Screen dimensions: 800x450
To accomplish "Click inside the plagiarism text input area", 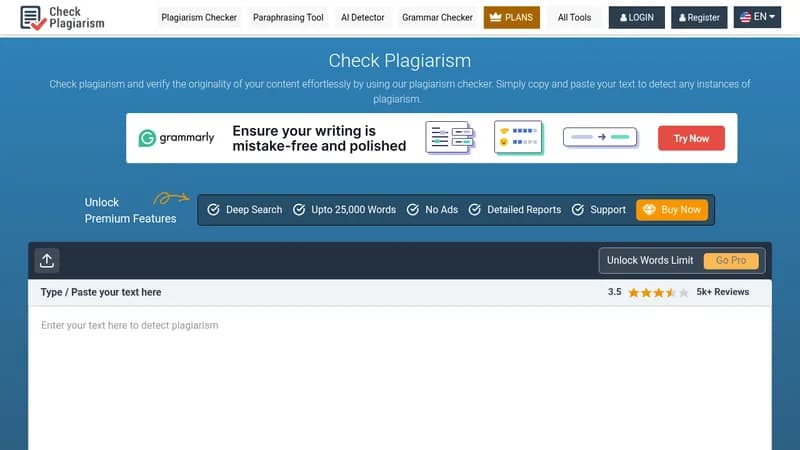I will 399,378.
